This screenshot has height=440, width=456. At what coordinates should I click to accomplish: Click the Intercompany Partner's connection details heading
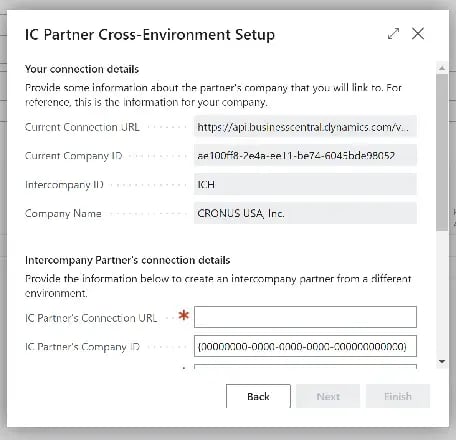pos(127,260)
